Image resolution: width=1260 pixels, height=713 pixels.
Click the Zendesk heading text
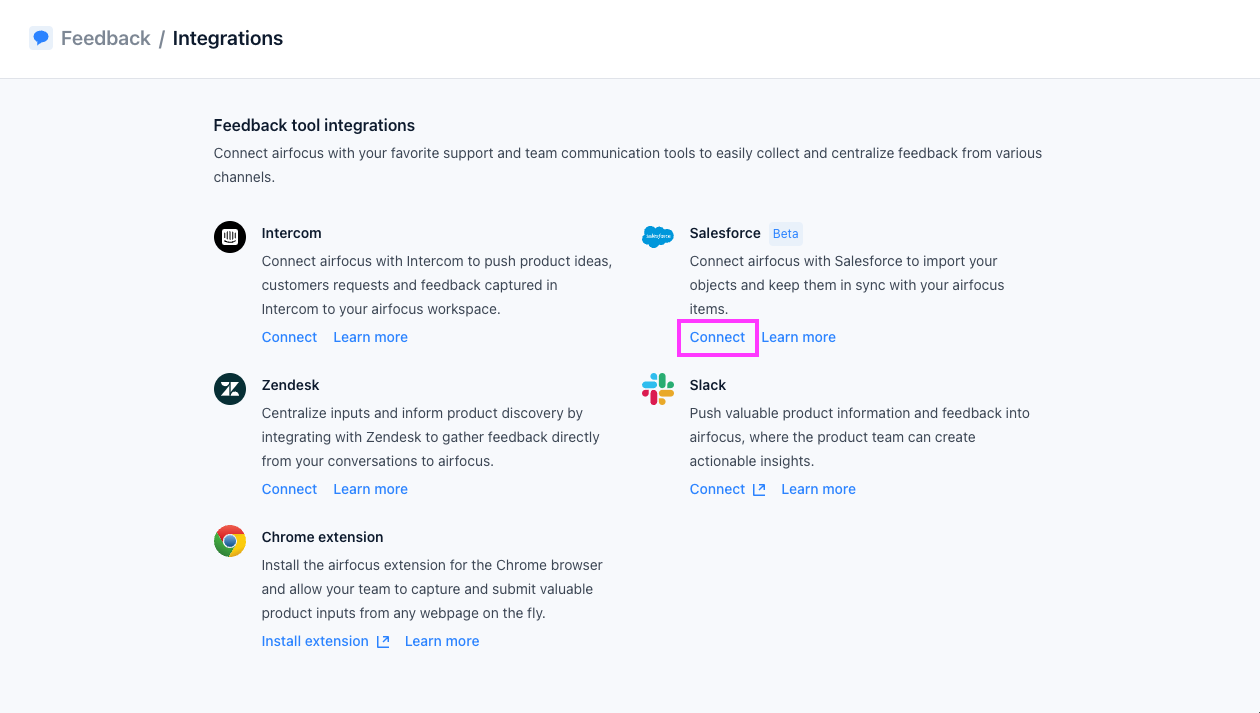(x=291, y=385)
